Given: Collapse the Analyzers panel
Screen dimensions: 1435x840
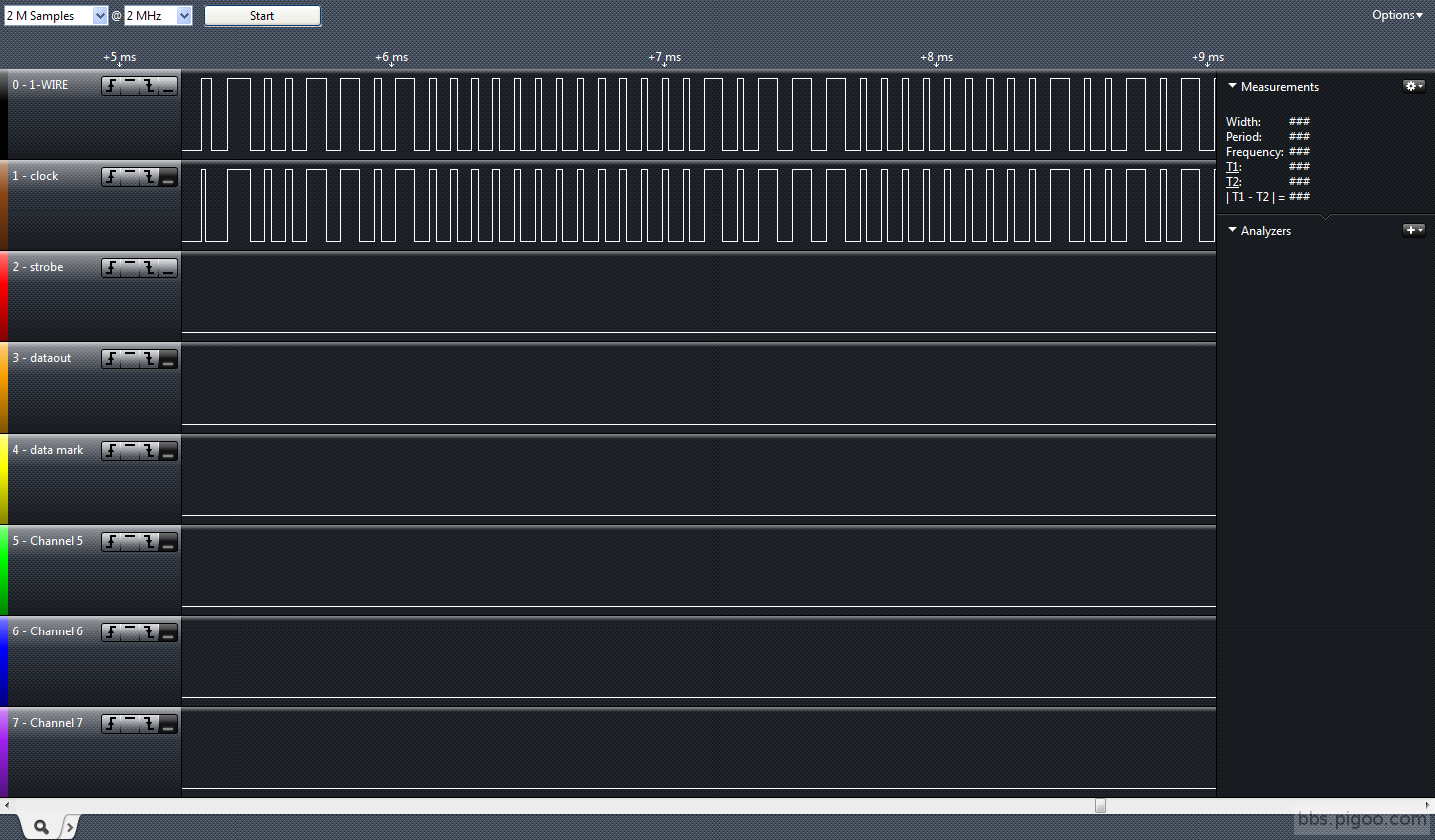Looking at the screenshot, I should coord(1232,230).
